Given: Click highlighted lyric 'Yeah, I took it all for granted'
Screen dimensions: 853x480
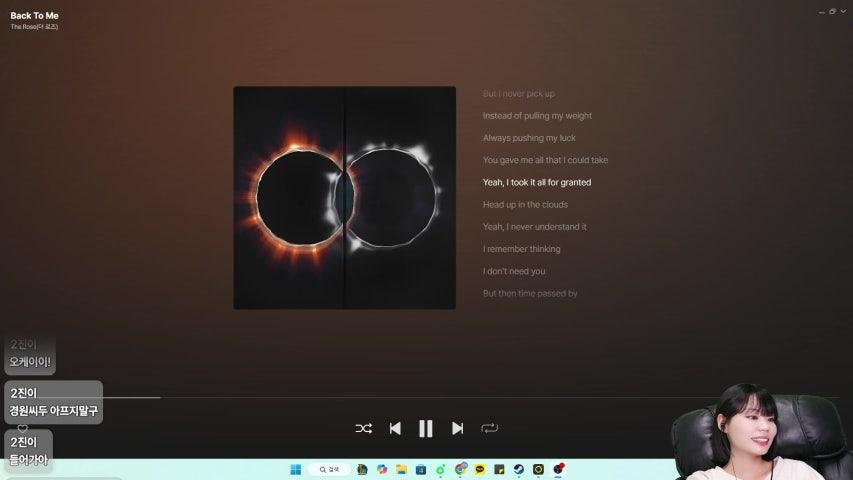Looking at the screenshot, I should tap(536, 182).
